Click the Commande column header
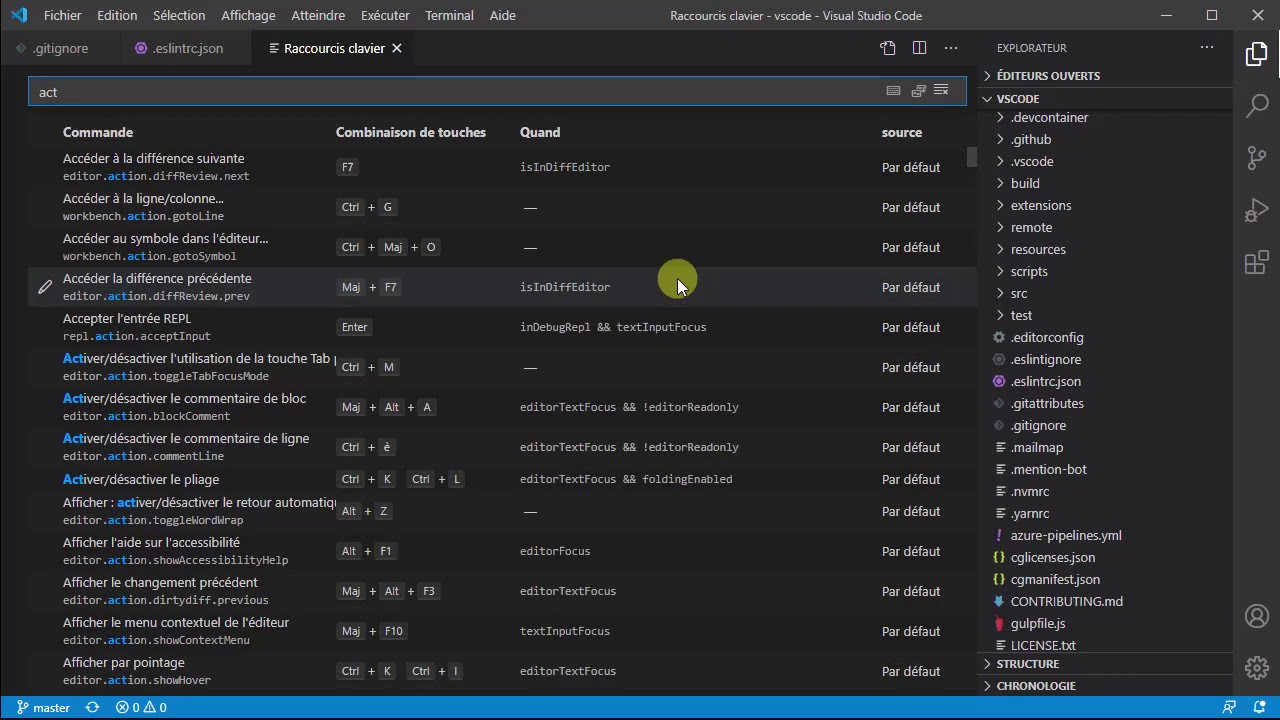Screen dimensions: 1280x720 click(x=98, y=132)
